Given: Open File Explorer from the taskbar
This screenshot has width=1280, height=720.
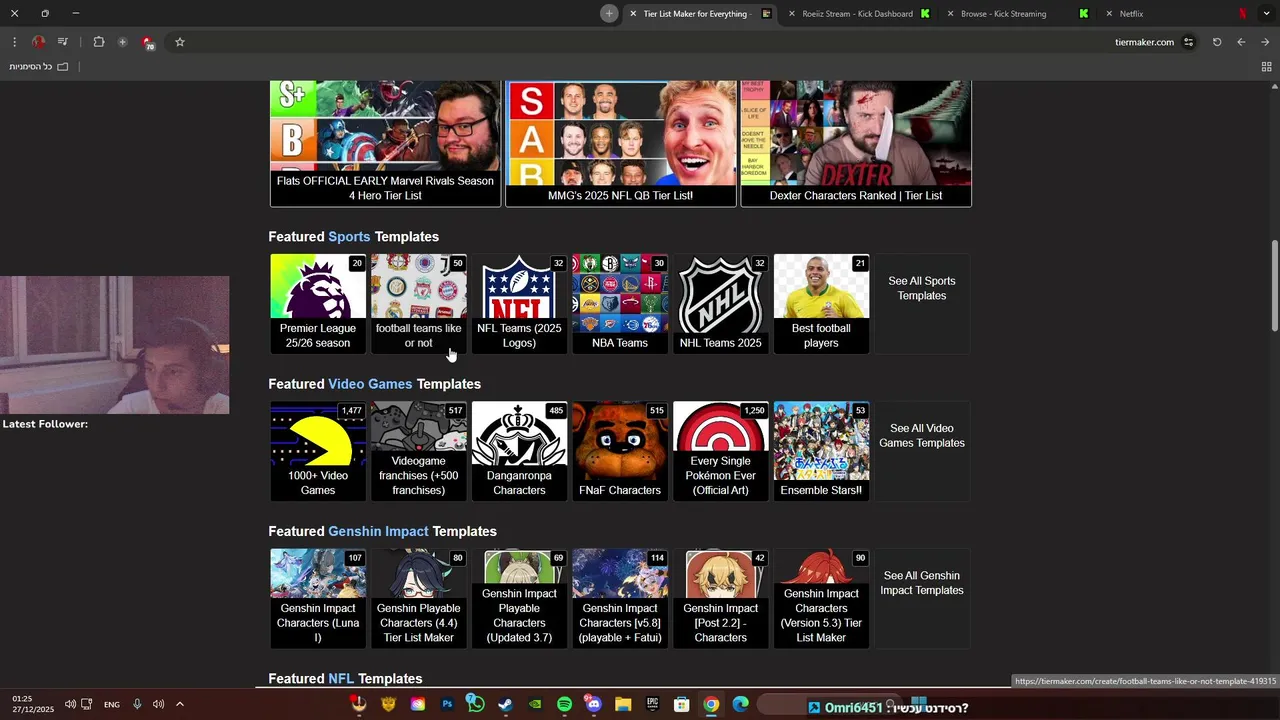Looking at the screenshot, I should click(623, 704).
